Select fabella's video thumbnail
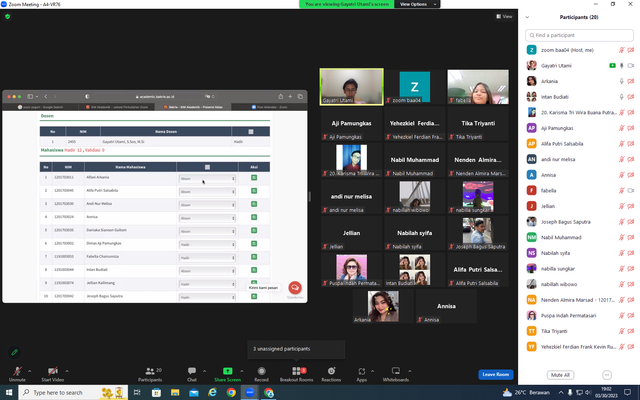The image size is (640, 400). (478, 87)
